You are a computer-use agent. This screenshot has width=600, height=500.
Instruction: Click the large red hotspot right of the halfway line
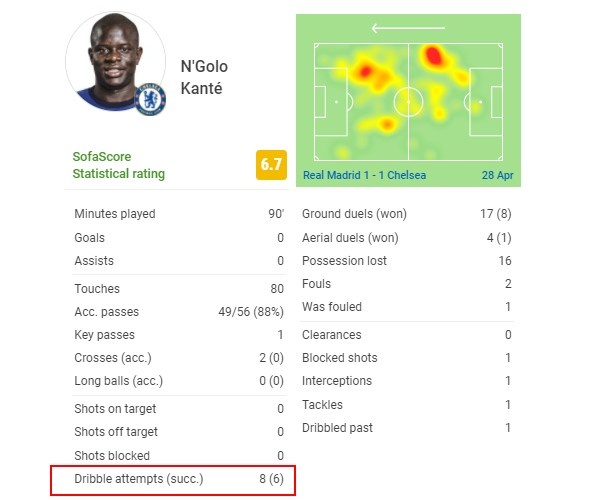[x=433, y=55]
